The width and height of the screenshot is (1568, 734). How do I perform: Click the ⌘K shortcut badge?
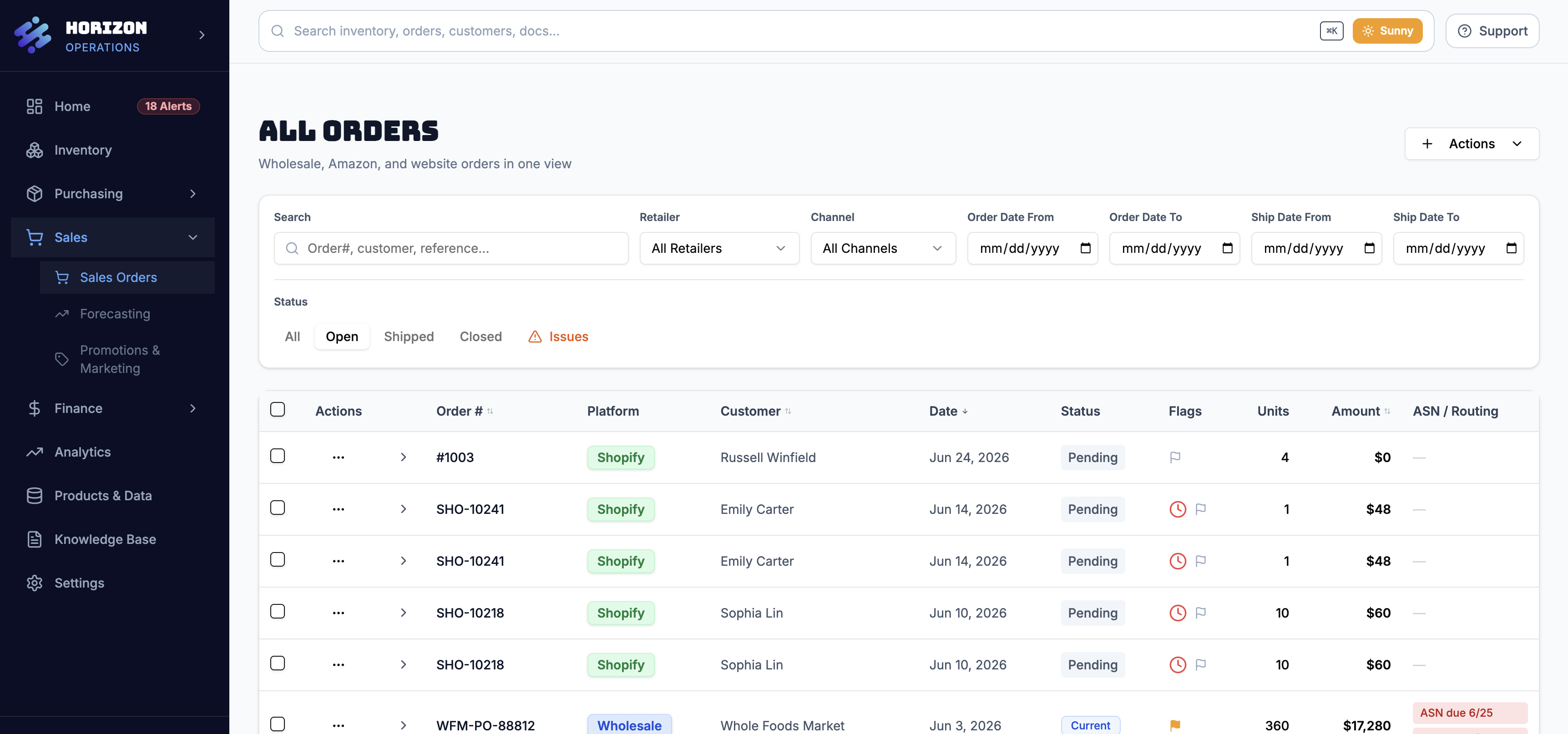point(1331,31)
